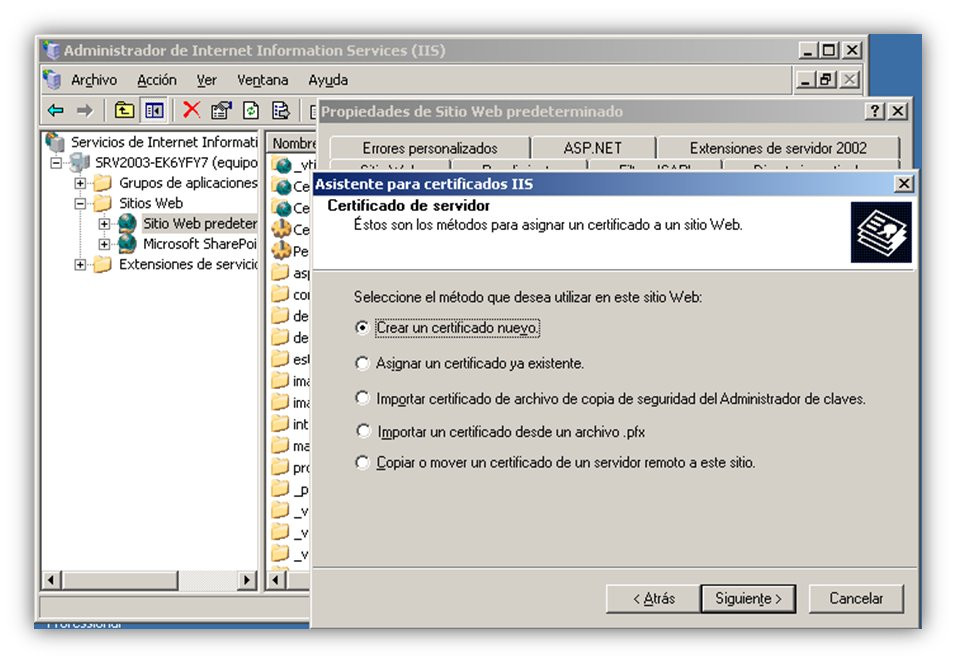
Task: Select the SRV2003-EK6YFY7 server computer icon
Action: [x=79, y=163]
